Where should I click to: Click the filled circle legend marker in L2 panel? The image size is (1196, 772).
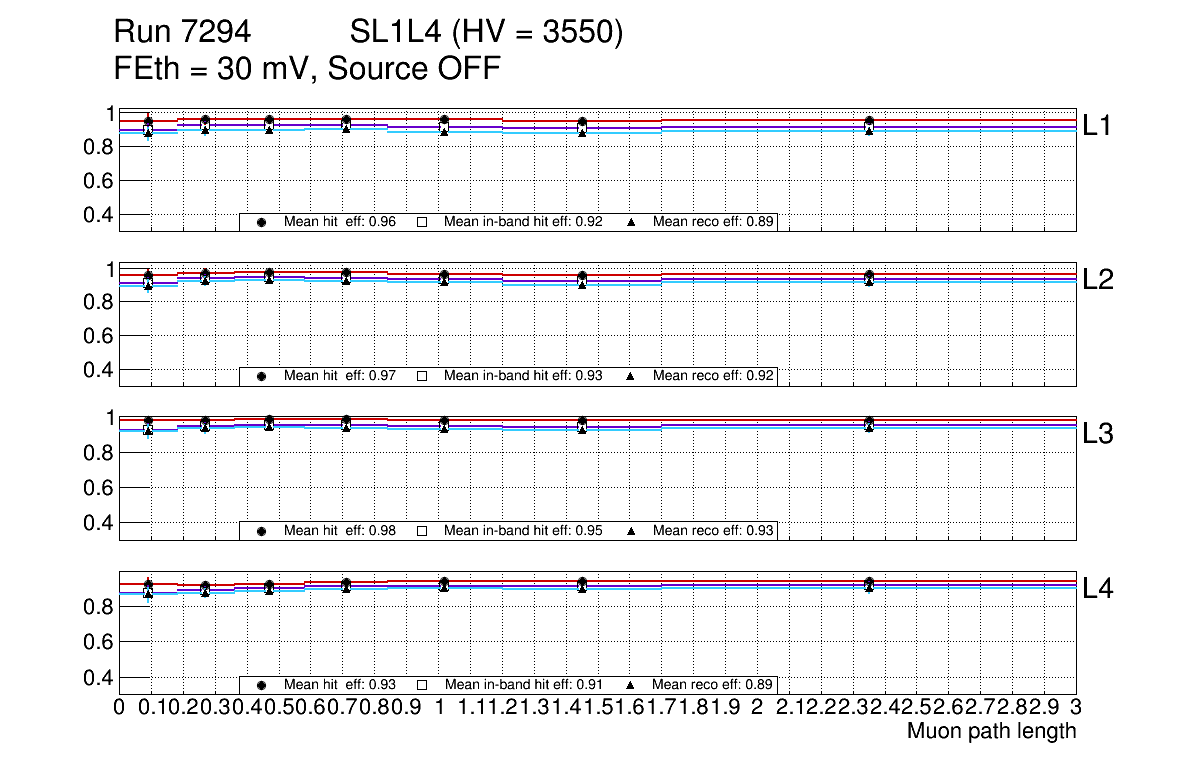[x=261, y=376]
